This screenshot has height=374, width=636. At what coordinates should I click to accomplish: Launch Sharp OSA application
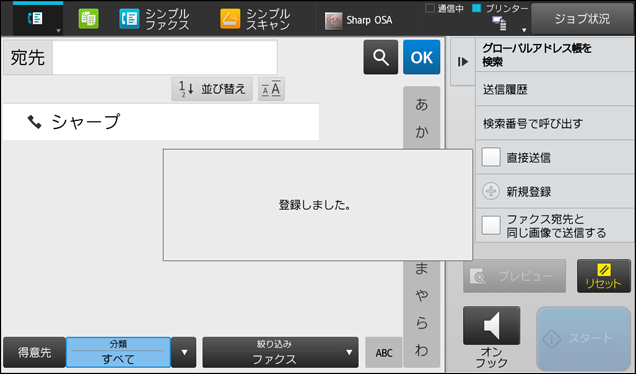[x=359, y=20]
